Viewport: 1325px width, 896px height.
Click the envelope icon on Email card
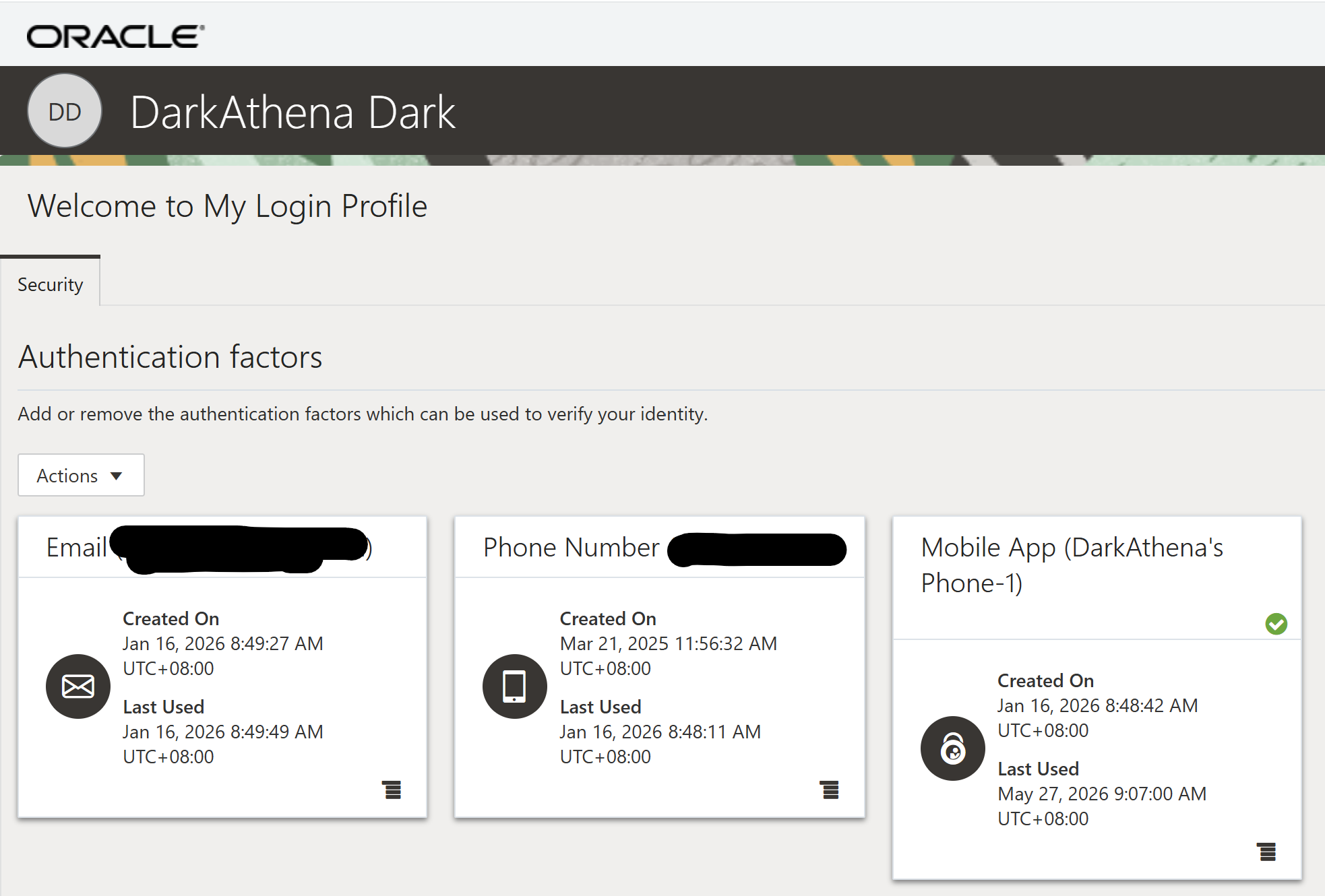point(78,686)
